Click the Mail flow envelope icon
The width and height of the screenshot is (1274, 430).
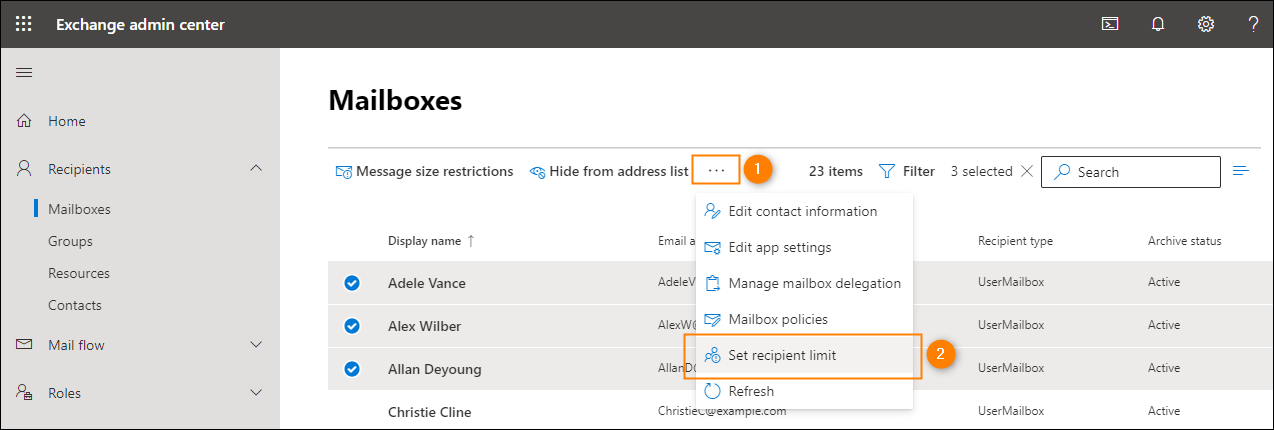pyautogui.click(x=25, y=345)
